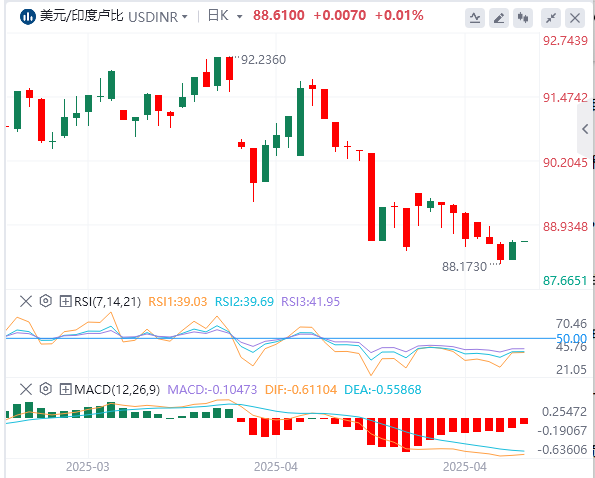Click the RSI 50.00 level label
The width and height of the screenshot is (595, 478).
point(571,338)
